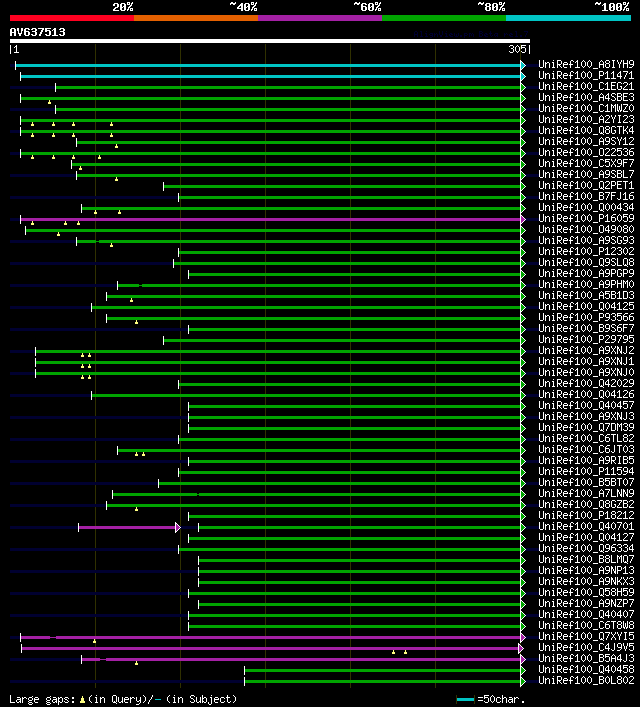Click the UniRef100_Q58H59 label

(x=586, y=592)
